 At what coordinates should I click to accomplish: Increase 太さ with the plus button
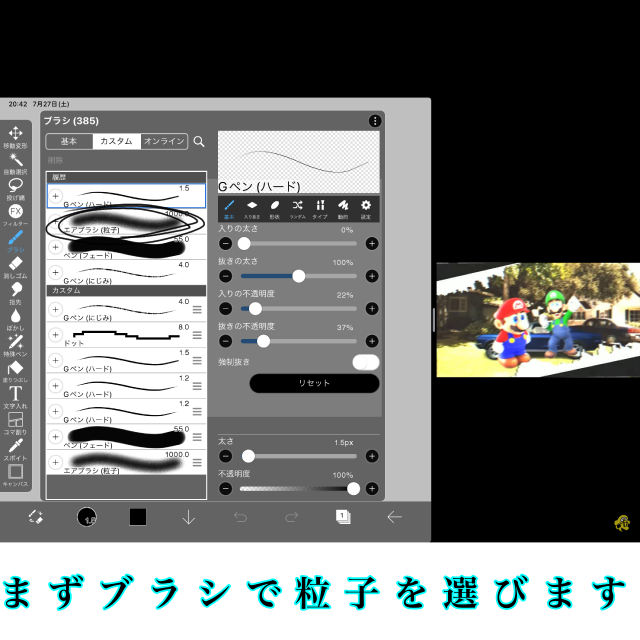[372, 456]
